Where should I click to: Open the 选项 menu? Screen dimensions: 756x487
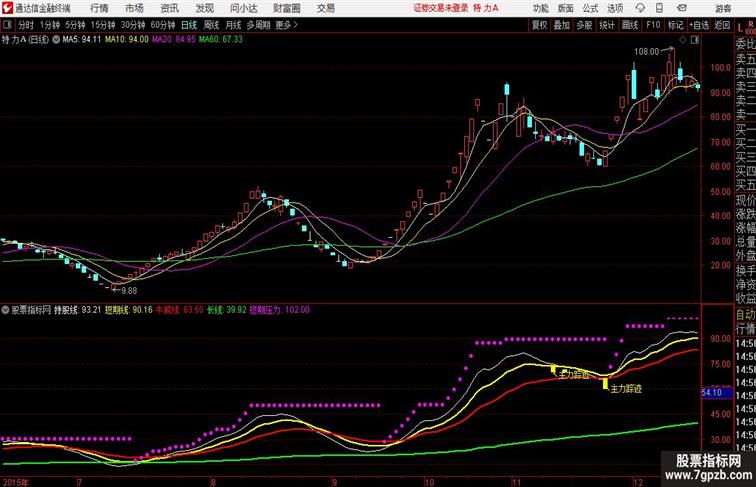click(x=615, y=8)
